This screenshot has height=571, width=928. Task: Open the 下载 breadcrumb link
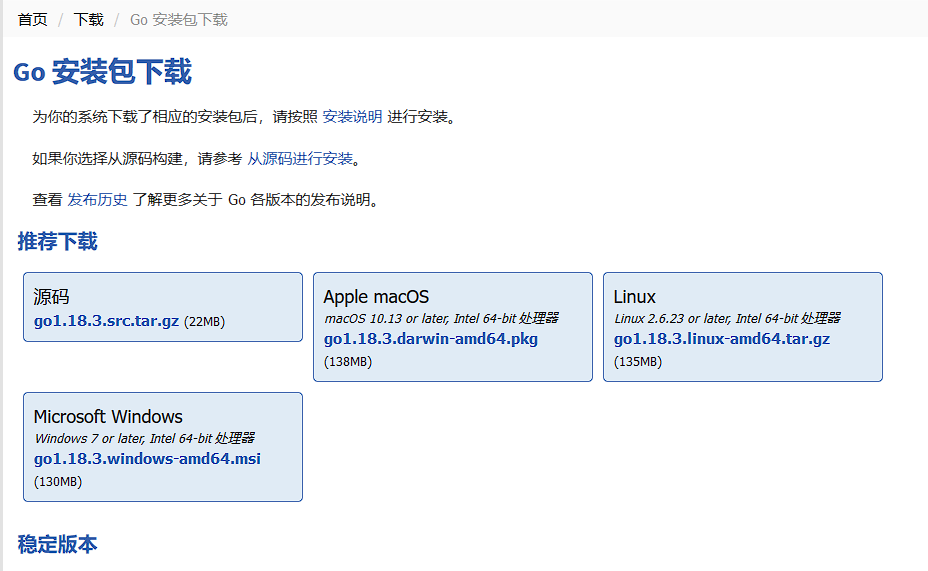pyautogui.click(x=88, y=20)
